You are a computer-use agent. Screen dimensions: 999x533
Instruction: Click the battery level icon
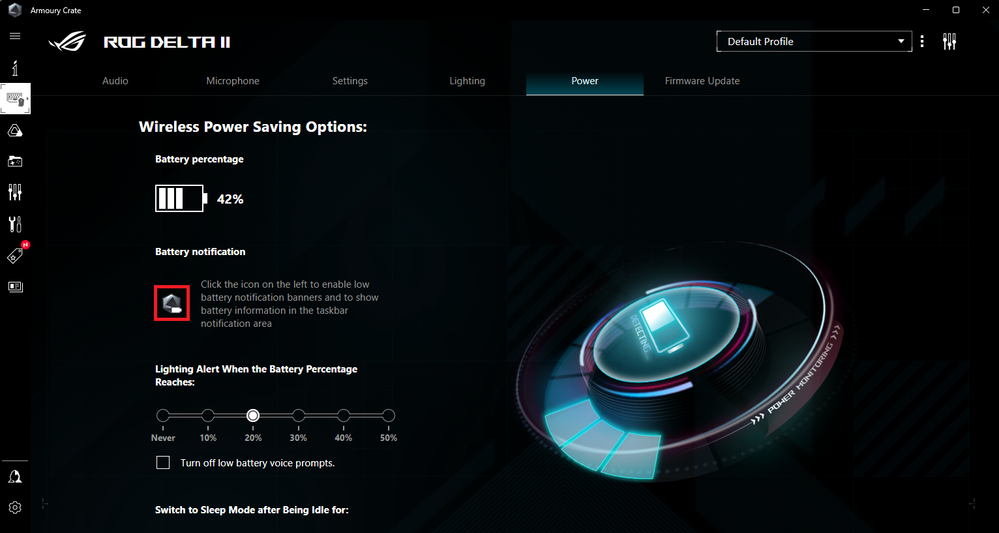pyautogui.click(x=181, y=199)
